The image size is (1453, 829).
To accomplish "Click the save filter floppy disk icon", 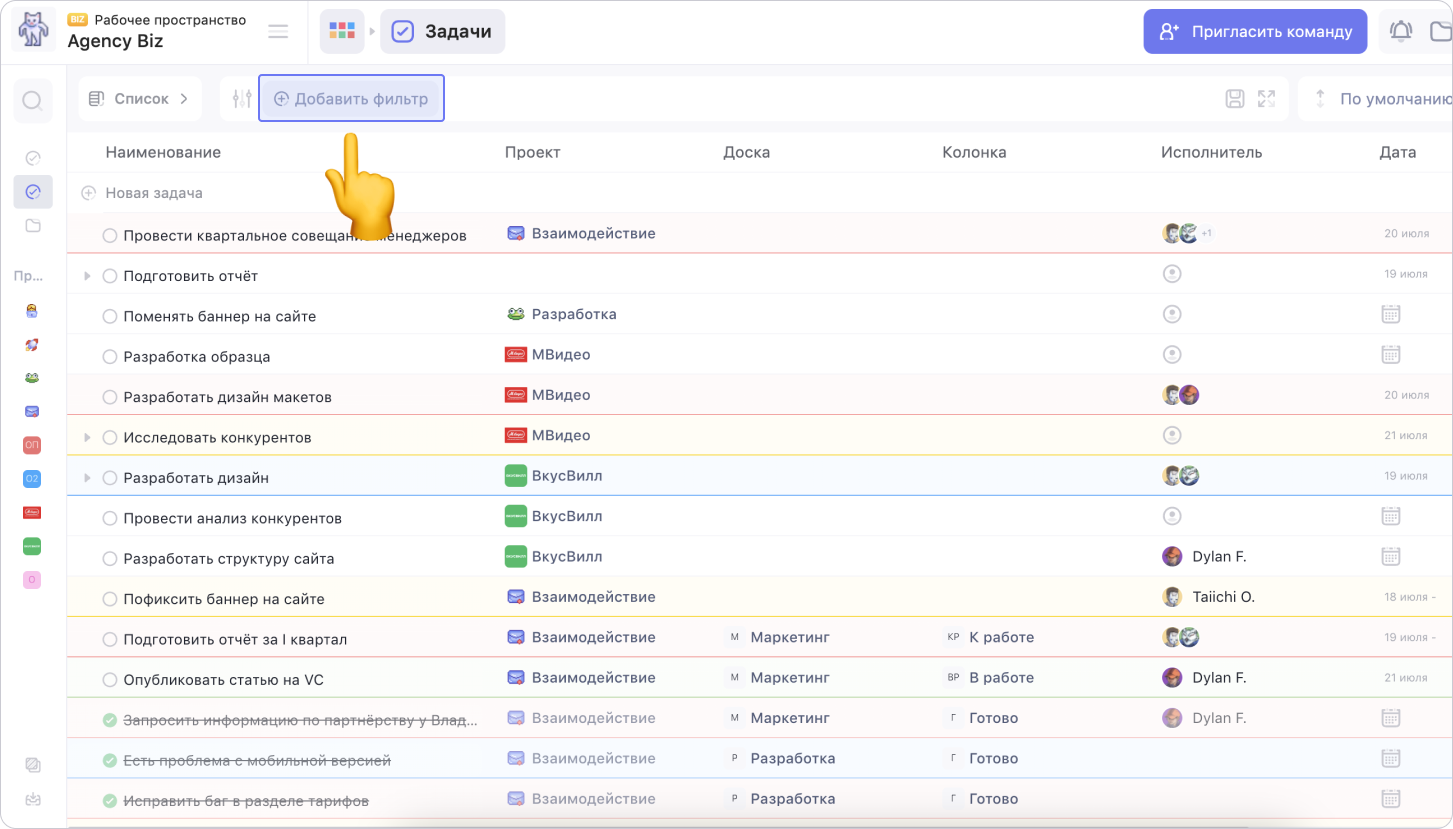I will (1235, 99).
